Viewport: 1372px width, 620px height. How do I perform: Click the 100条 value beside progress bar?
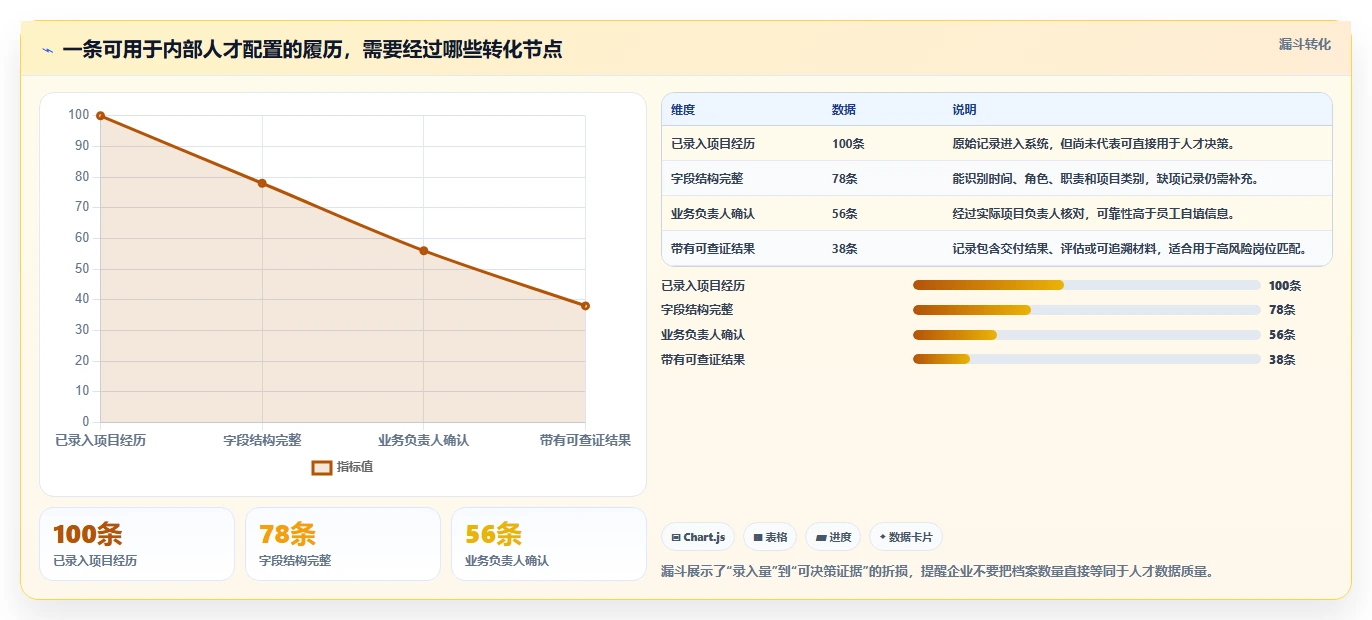click(1285, 286)
